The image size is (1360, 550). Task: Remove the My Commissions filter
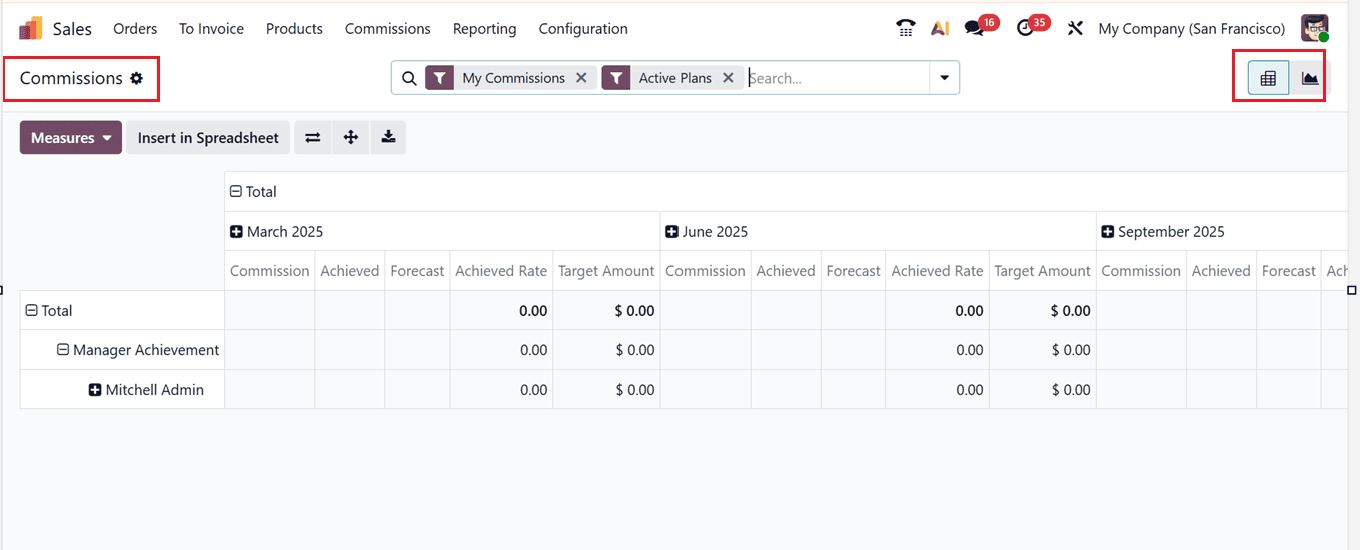pyautogui.click(x=581, y=78)
